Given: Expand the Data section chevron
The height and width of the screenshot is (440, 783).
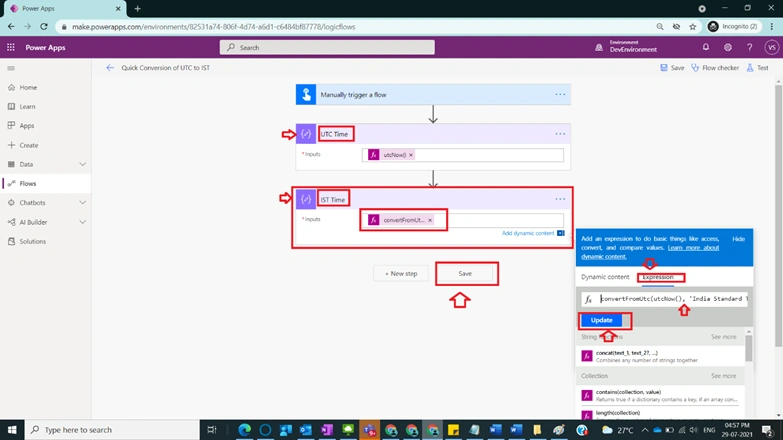Looking at the screenshot, I should (82, 164).
